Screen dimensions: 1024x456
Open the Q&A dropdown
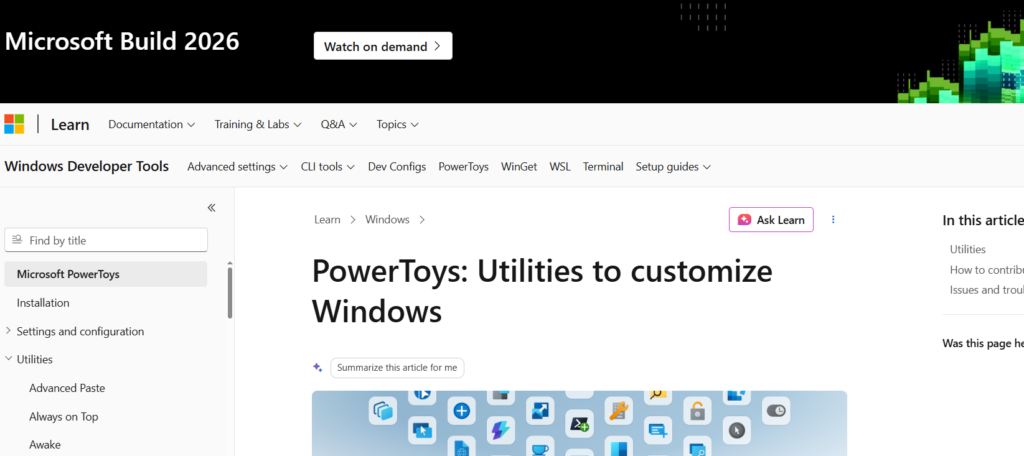[339, 124]
